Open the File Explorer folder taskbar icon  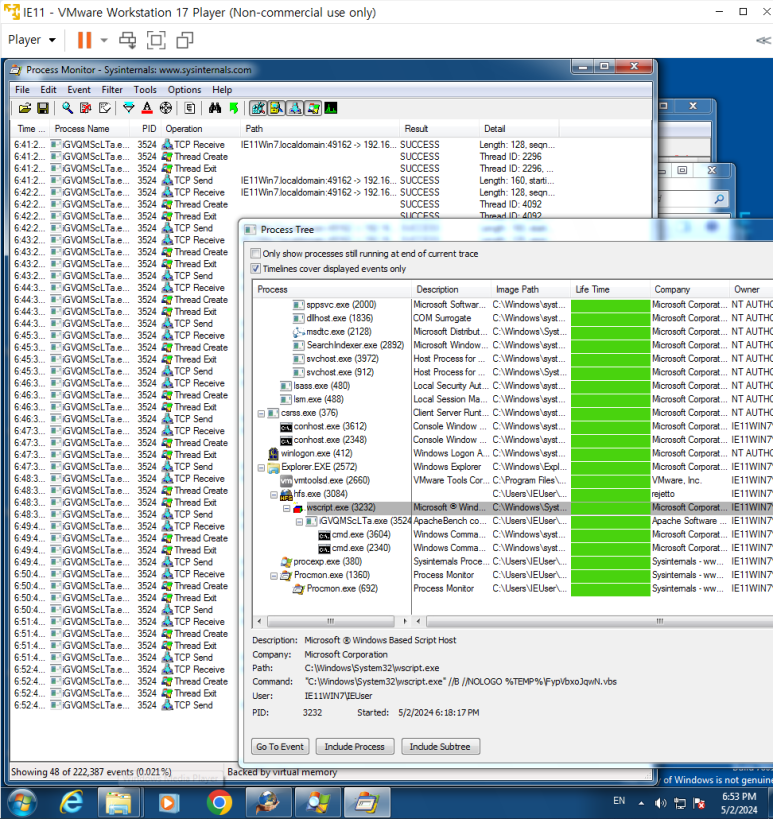119,803
